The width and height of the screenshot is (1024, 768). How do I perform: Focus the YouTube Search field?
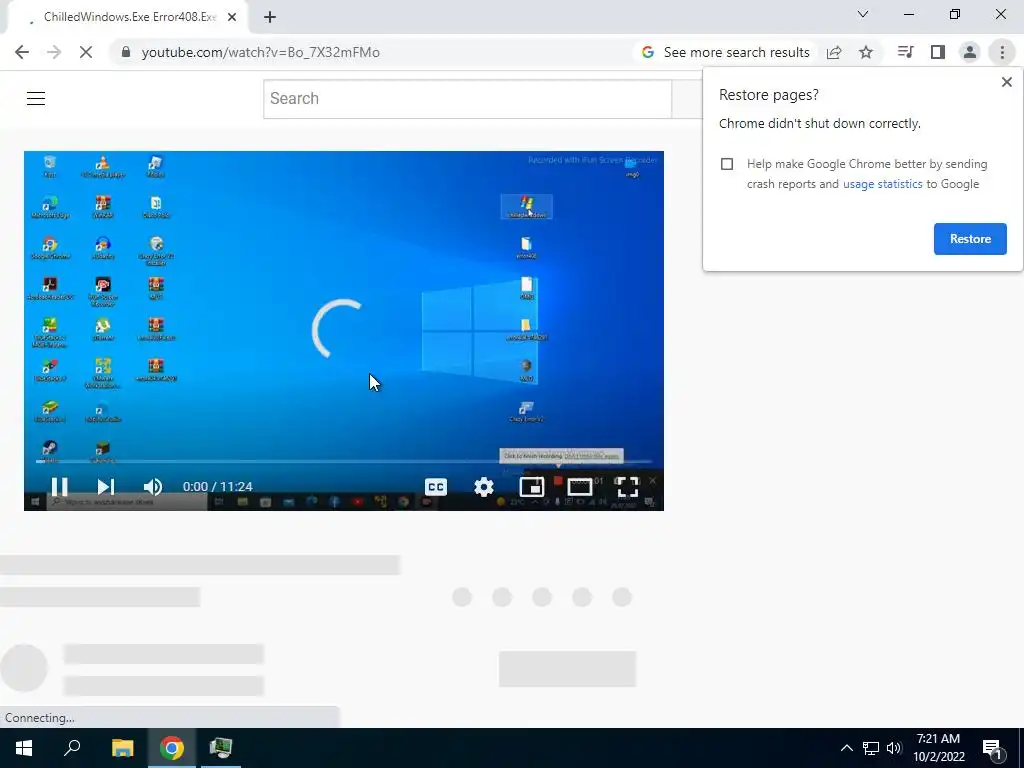[x=468, y=99]
